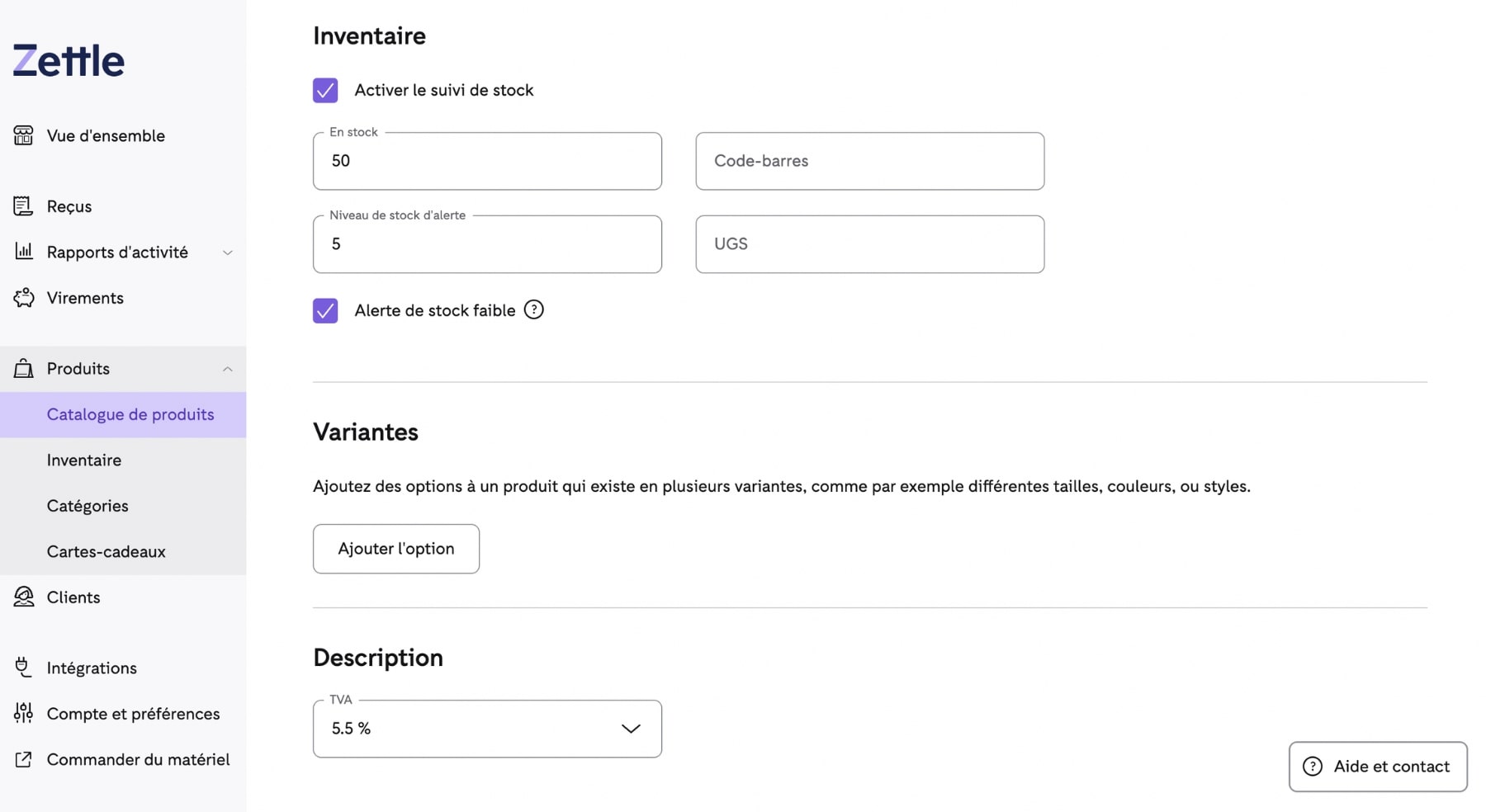Open Compte et préférences
The width and height of the screenshot is (1486, 812).
(x=133, y=714)
